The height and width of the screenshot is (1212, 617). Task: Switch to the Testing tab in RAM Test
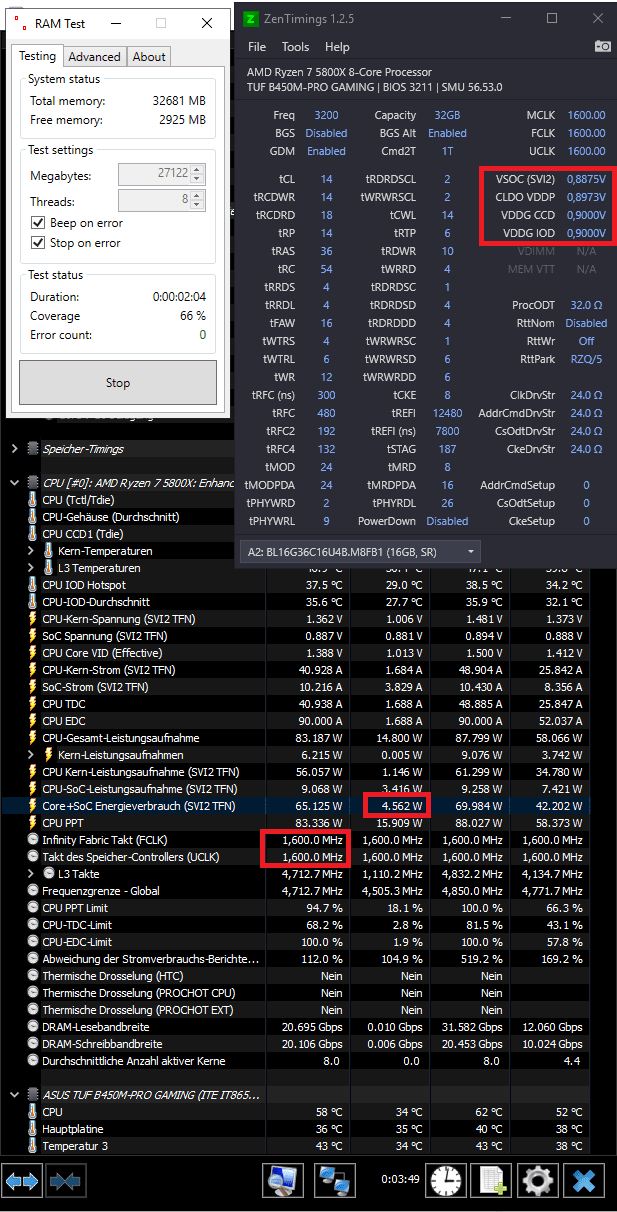(x=38, y=56)
